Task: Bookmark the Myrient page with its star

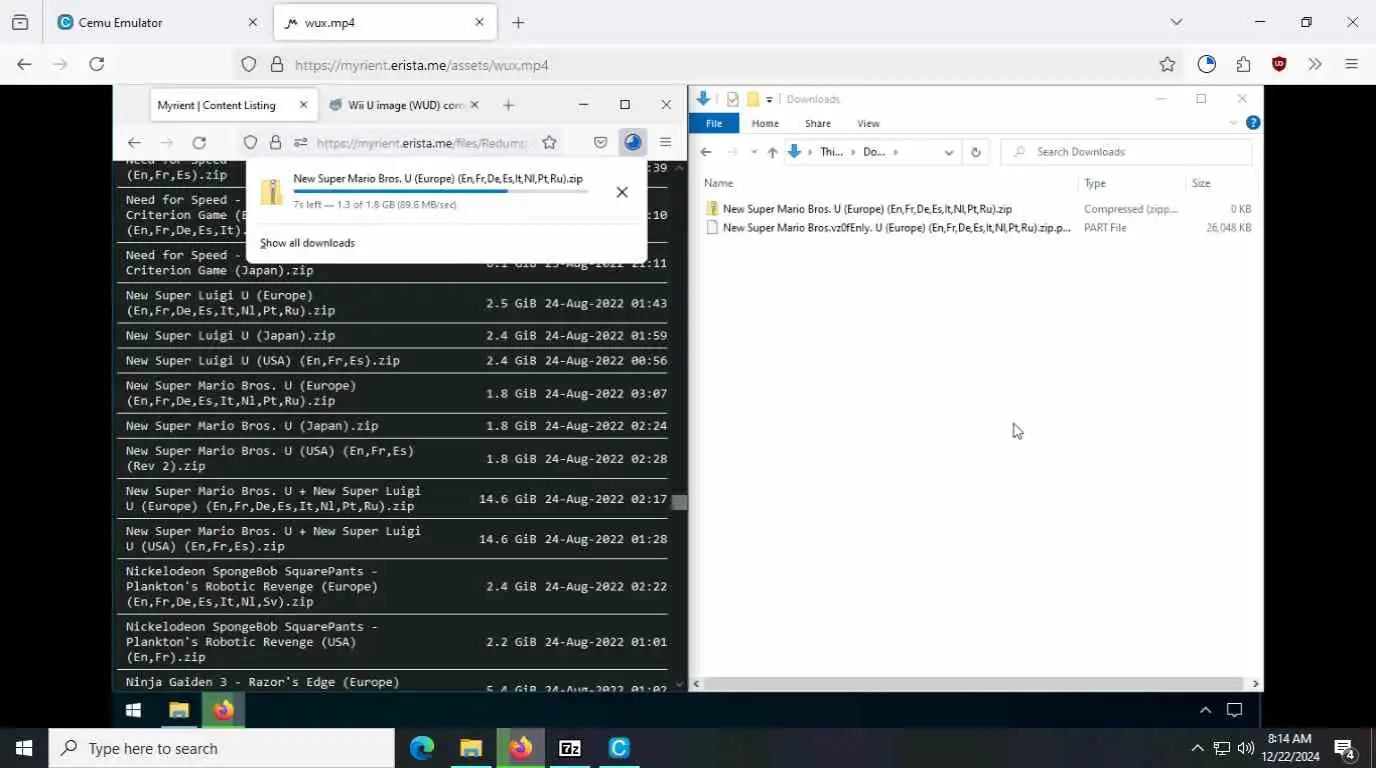Action: tap(549, 143)
